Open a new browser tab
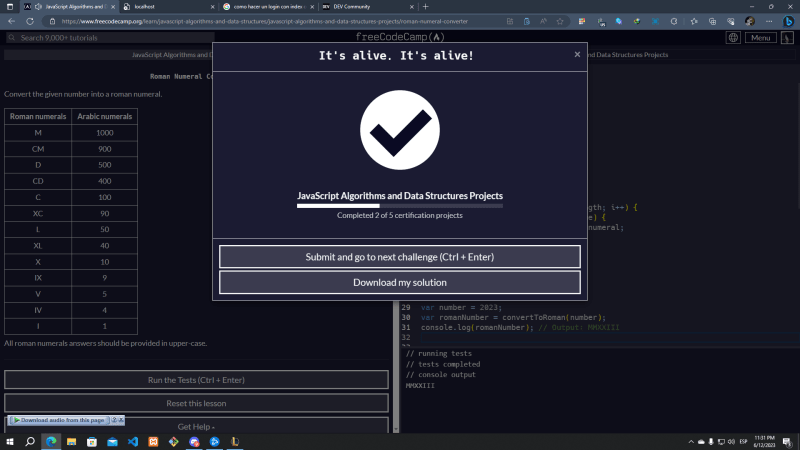 426,7
